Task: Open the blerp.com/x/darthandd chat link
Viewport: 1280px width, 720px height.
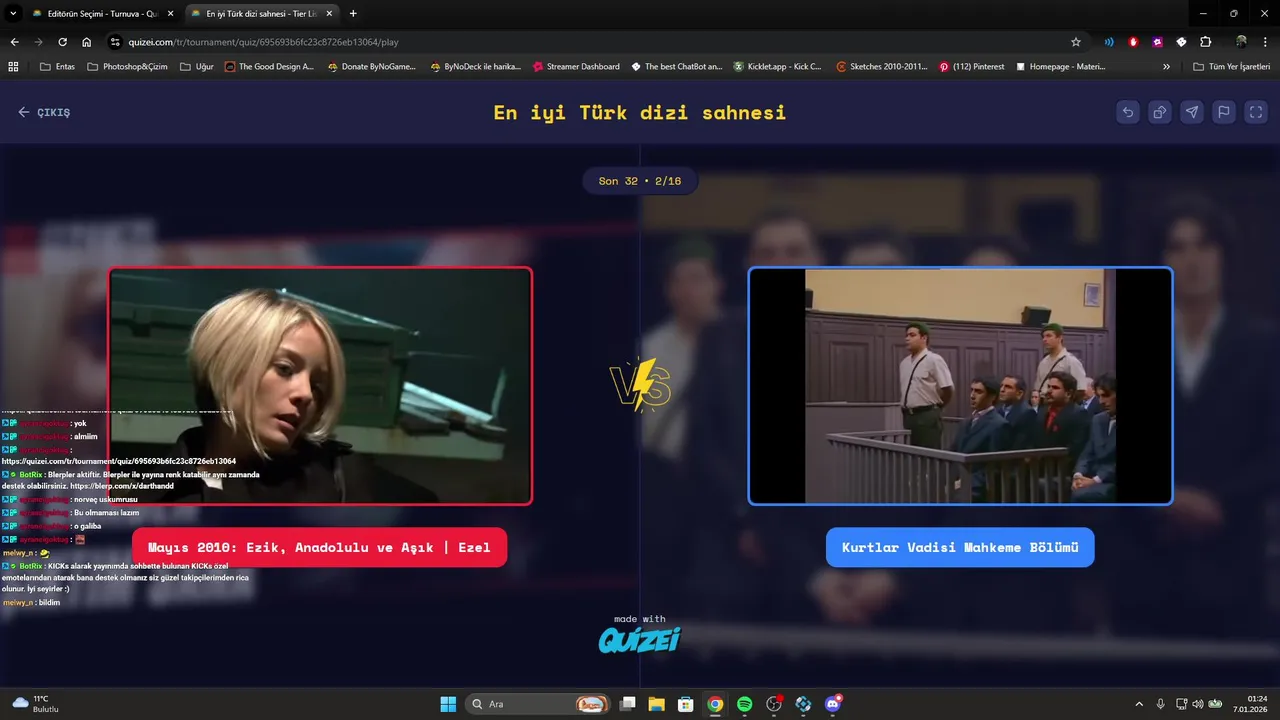Action: pos(122,486)
